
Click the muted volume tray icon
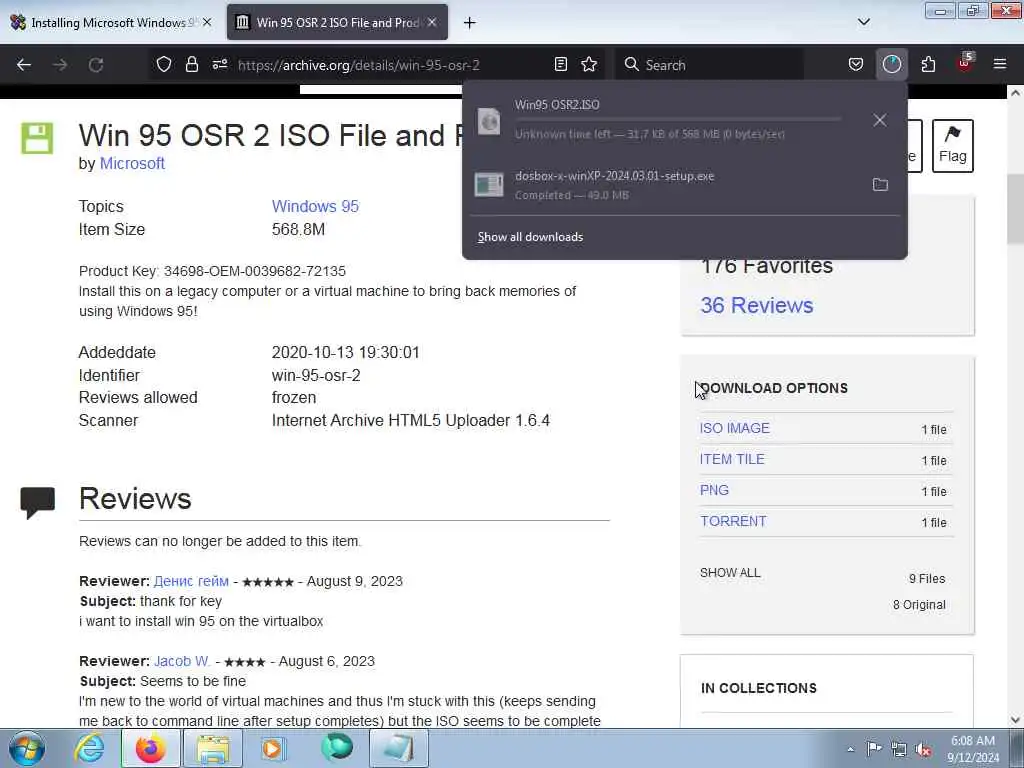point(923,749)
